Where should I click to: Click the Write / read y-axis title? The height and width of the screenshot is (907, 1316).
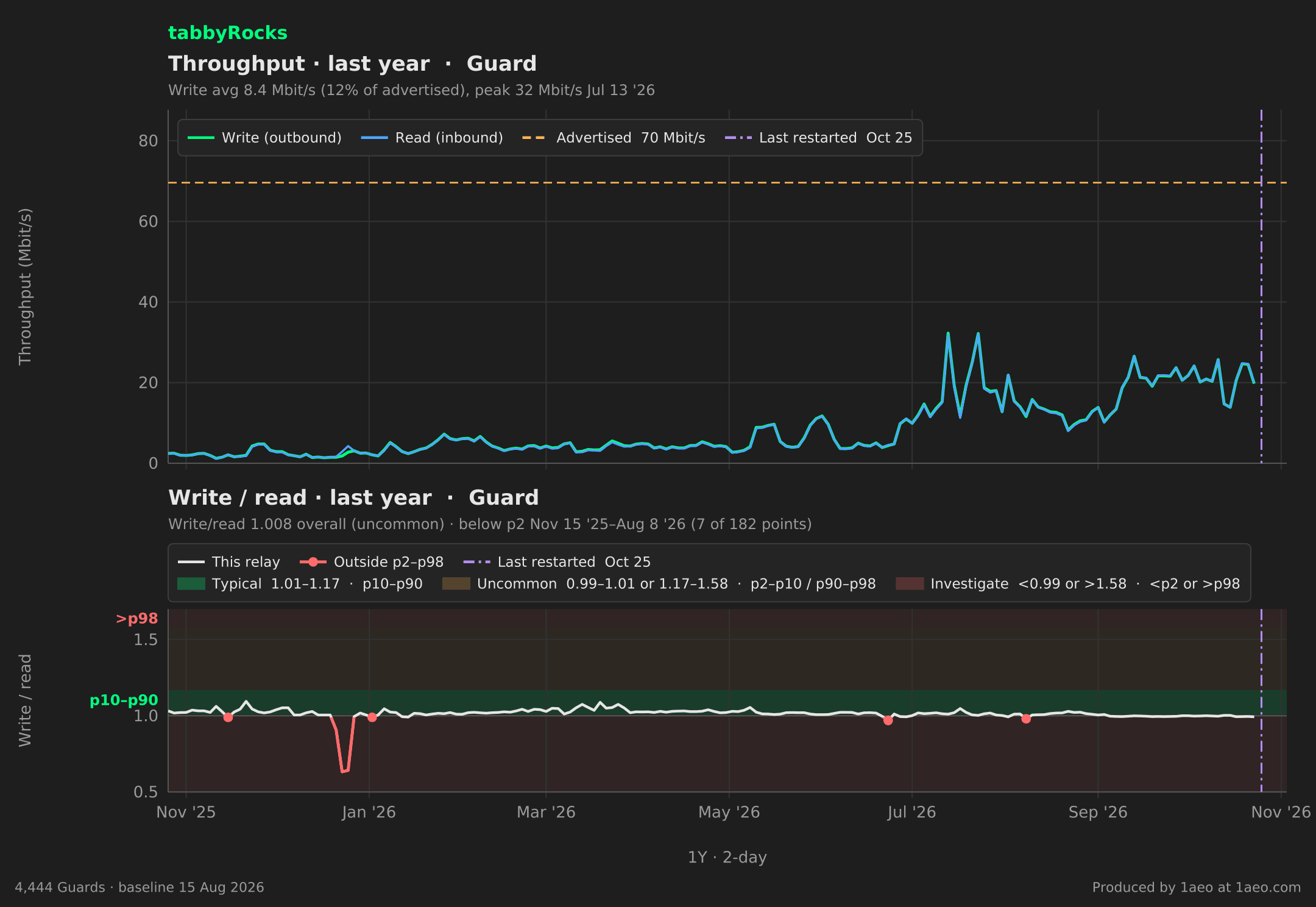click(25, 700)
